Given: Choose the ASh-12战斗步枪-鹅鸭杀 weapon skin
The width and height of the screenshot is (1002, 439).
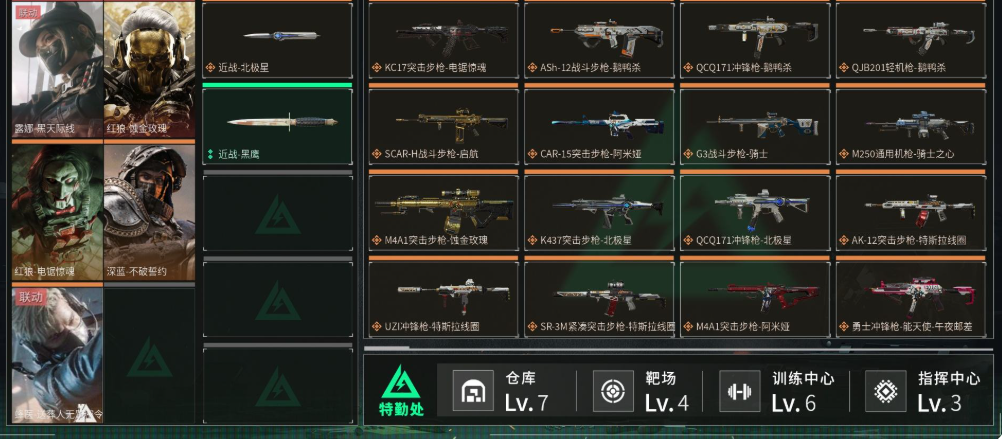Looking at the screenshot, I should [x=599, y=40].
